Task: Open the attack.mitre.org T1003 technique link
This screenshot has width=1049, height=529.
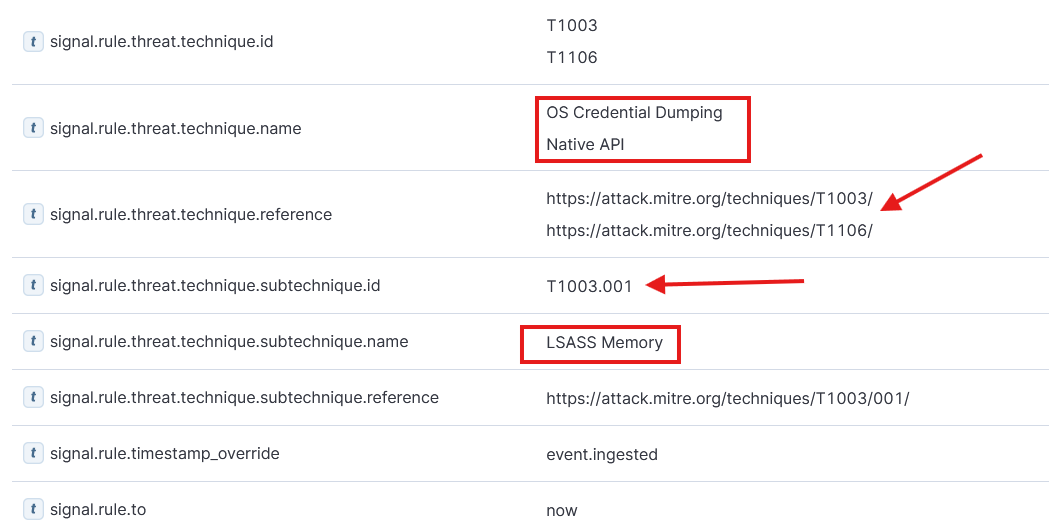Action: click(709, 199)
